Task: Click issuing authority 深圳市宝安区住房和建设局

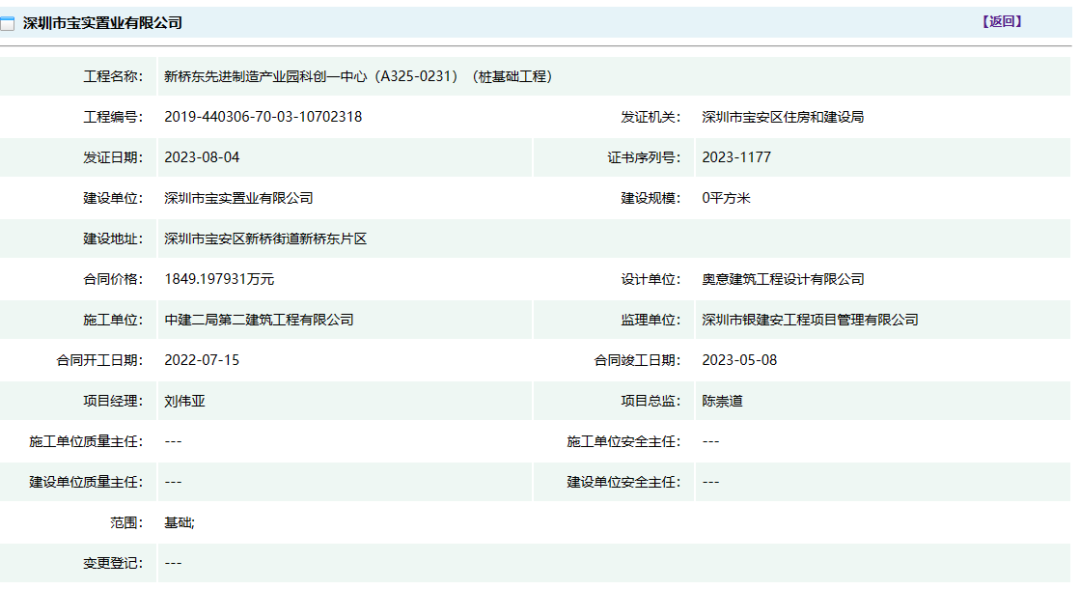Action: [782, 117]
